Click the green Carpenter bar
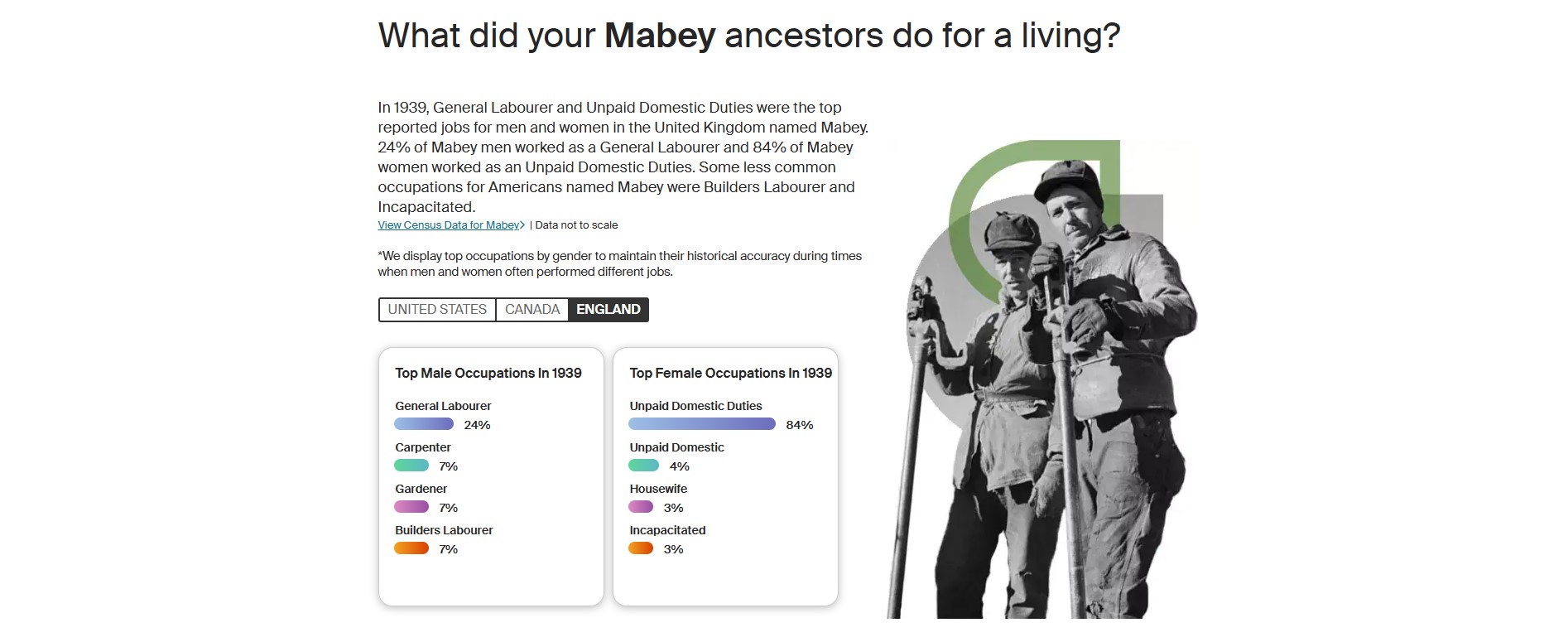 tap(411, 466)
